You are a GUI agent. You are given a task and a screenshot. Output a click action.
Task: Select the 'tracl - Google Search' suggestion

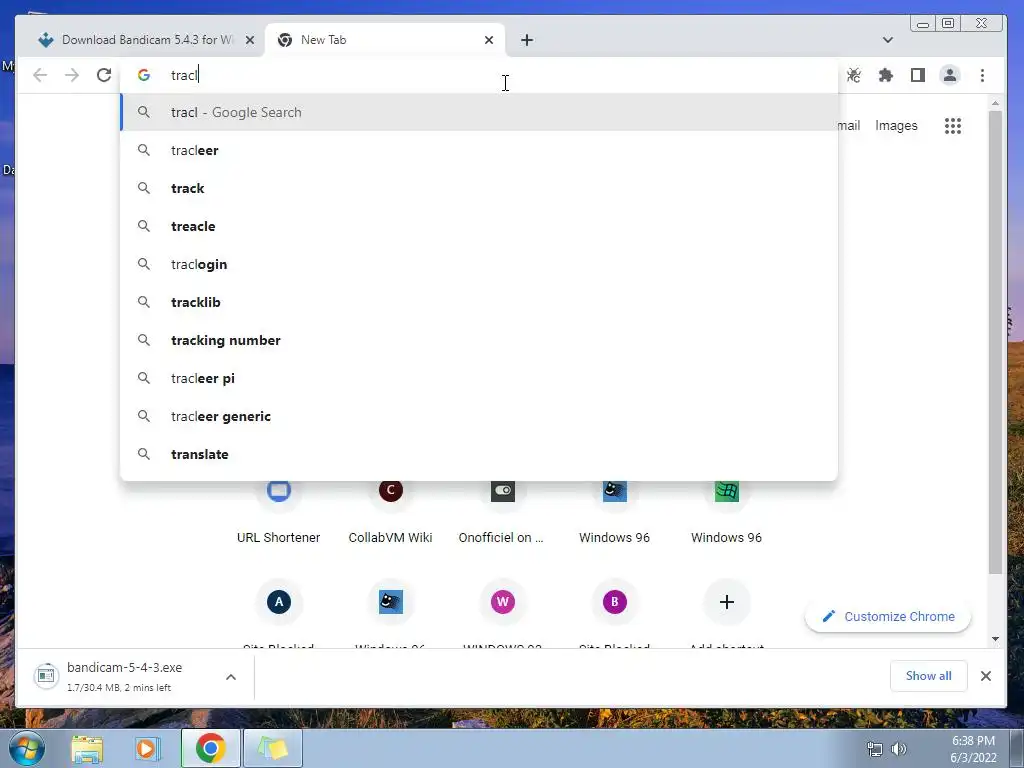(479, 112)
